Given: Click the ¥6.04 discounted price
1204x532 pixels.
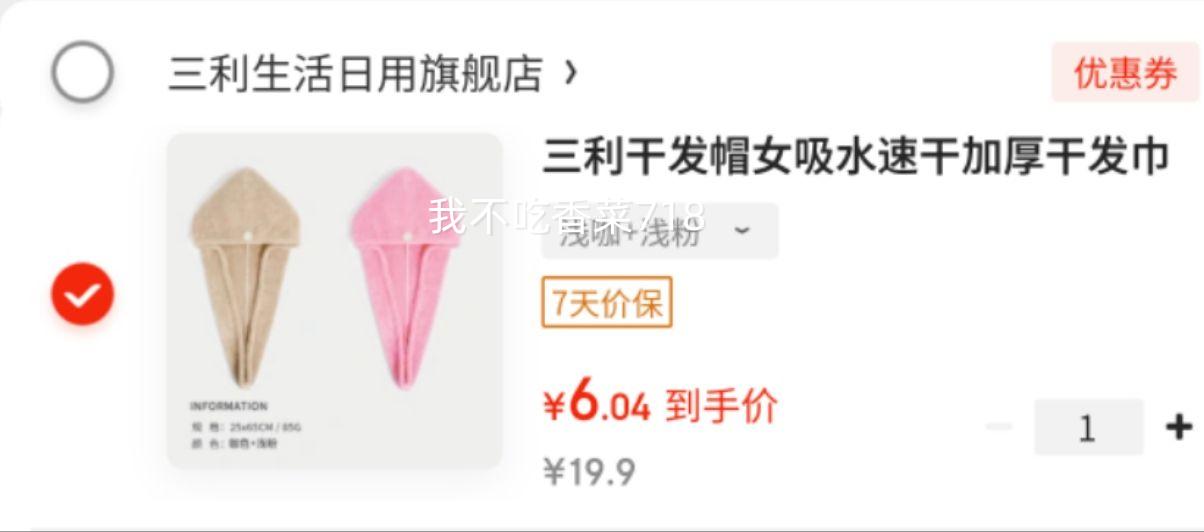Looking at the screenshot, I should [597, 404].
